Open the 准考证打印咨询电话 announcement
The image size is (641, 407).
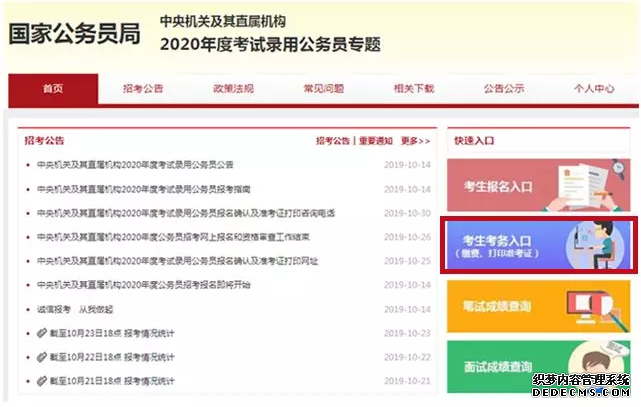point(186,213)
